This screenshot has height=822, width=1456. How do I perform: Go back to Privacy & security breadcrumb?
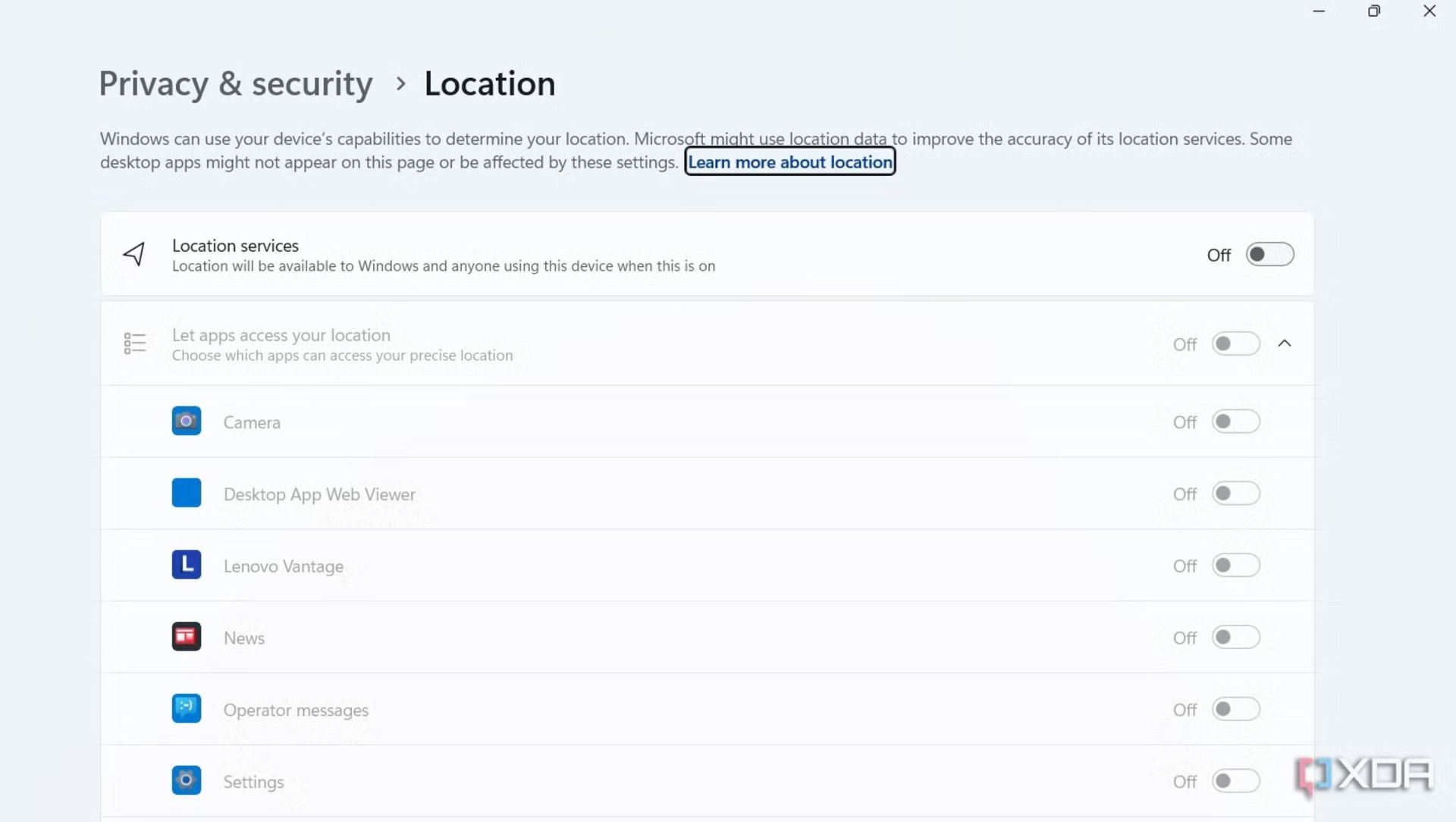(236, 83)
